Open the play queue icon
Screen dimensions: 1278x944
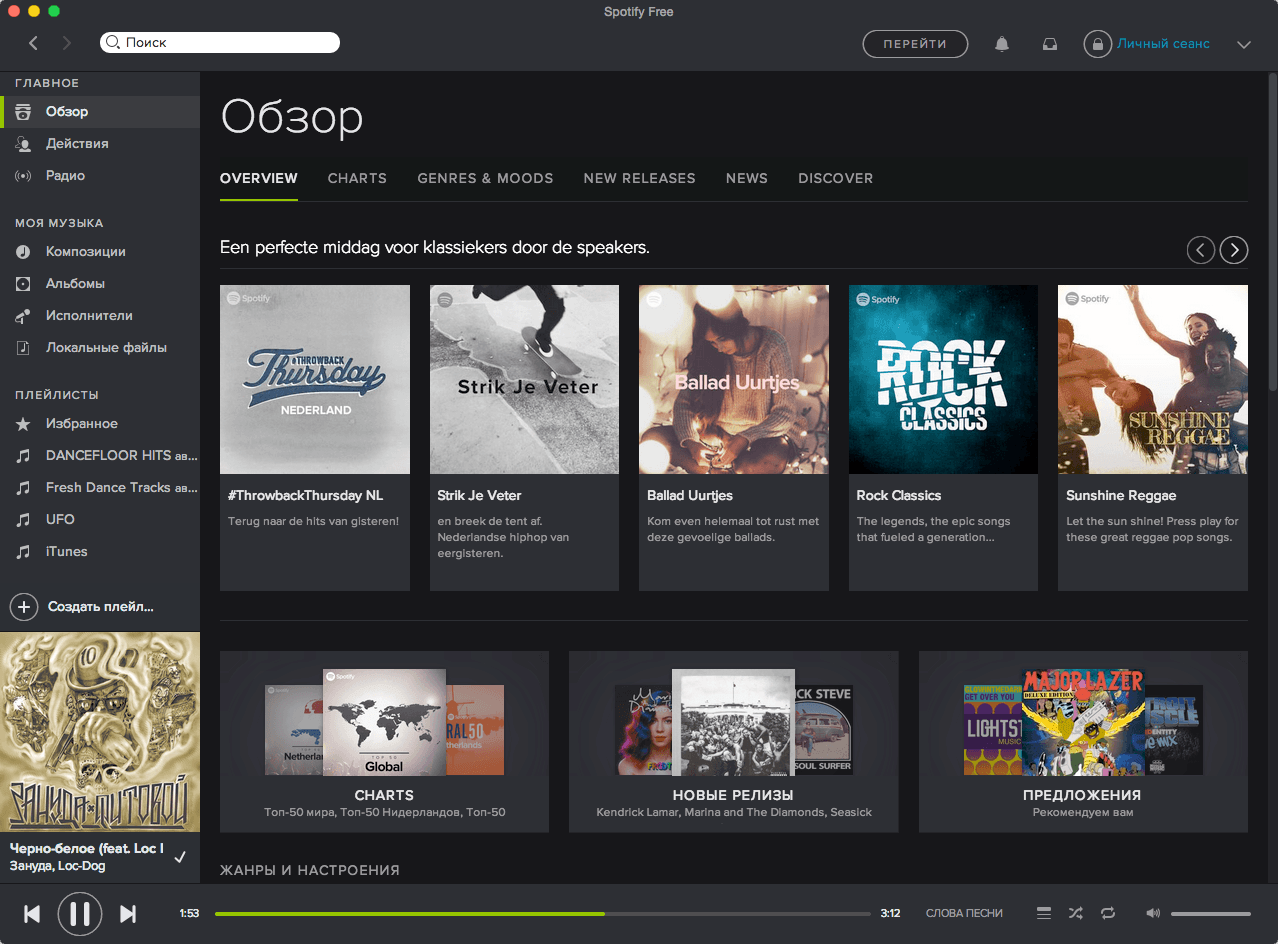click(1044, 913)
